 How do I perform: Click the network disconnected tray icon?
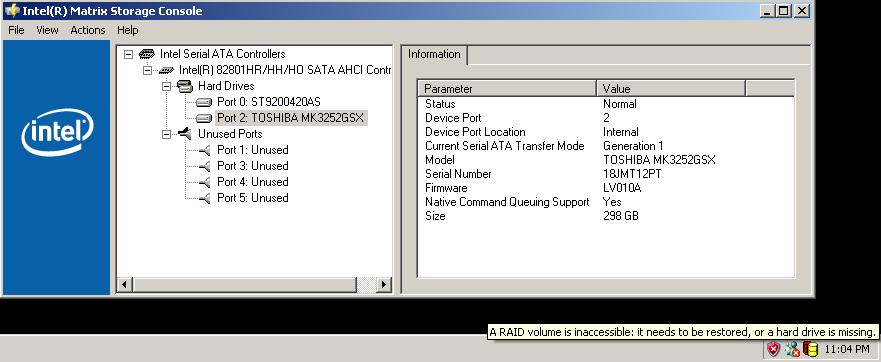(792, 349)
